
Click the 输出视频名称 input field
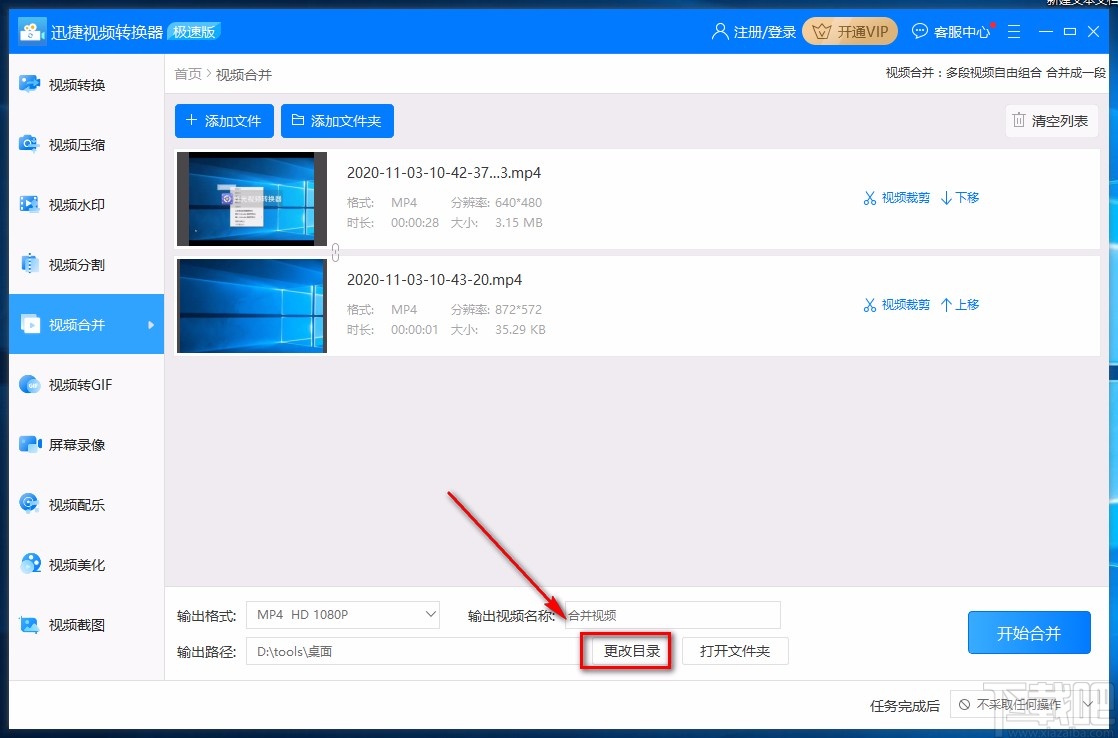pyautogui.click(x=672, y=615)
